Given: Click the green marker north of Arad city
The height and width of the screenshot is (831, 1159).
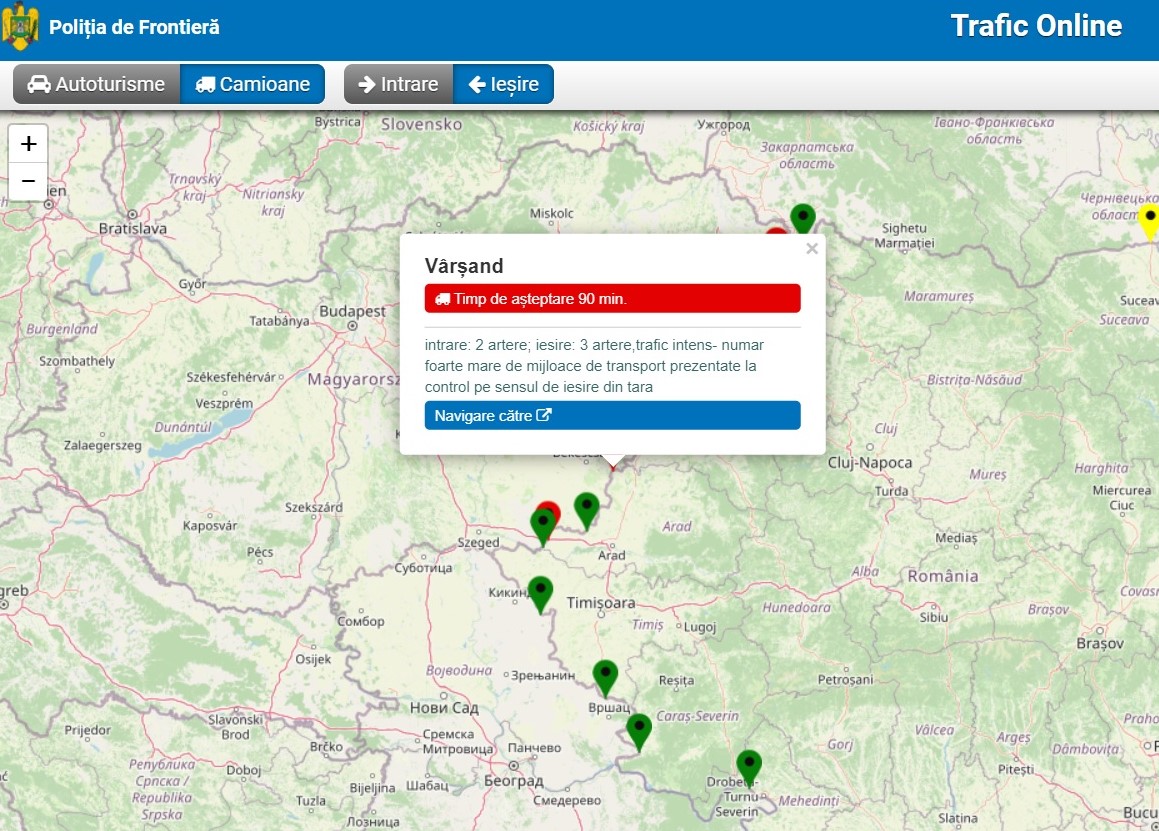Looking at the screenshot, I should pyautogui.click(x=586, y=509).
